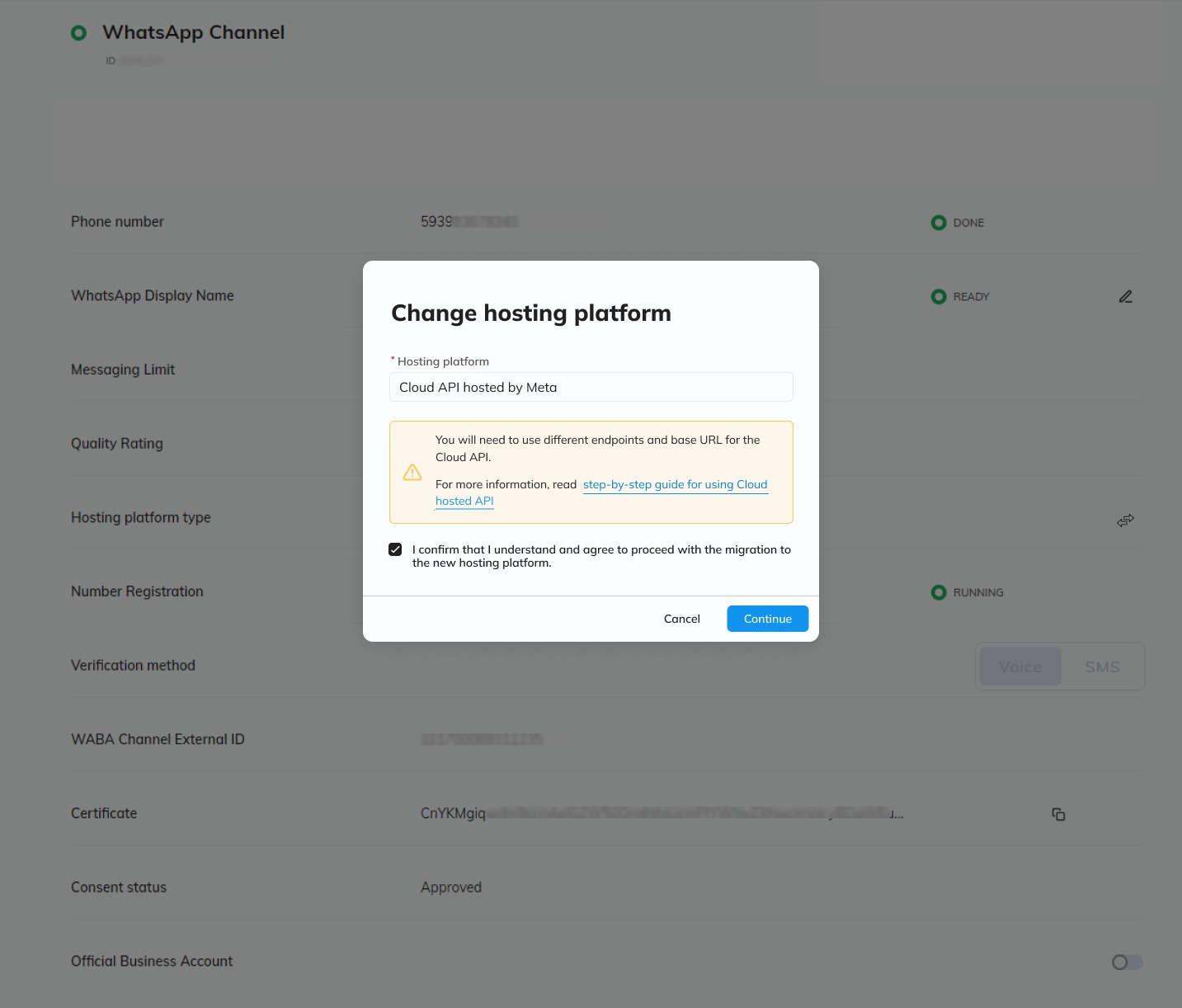Screen dimensions: 1182x1008
Task: Open the step-by-step Cloud API guide link
Action: 675,484
